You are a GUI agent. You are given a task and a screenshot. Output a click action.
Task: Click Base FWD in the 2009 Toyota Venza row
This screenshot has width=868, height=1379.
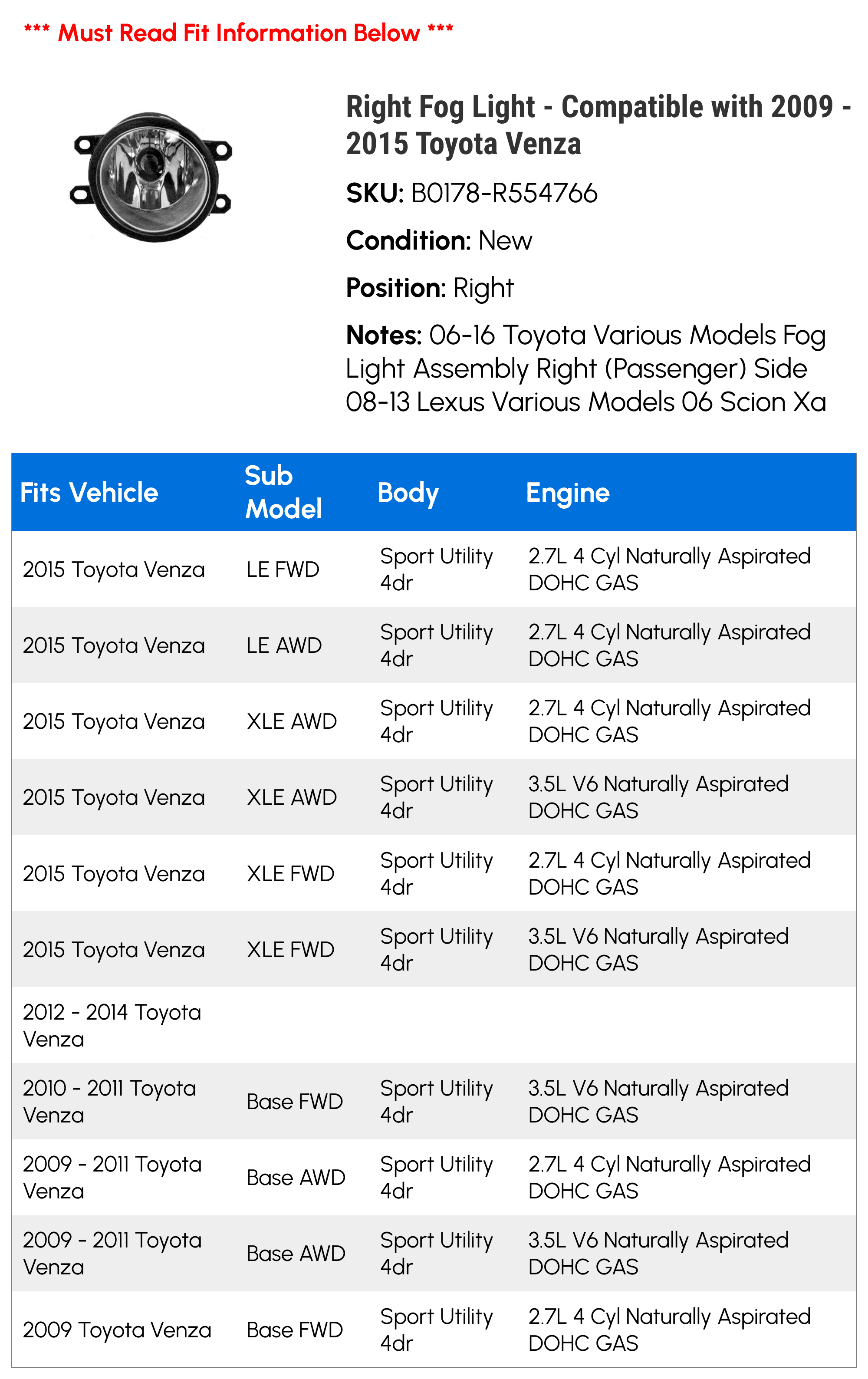(294, 1330)
